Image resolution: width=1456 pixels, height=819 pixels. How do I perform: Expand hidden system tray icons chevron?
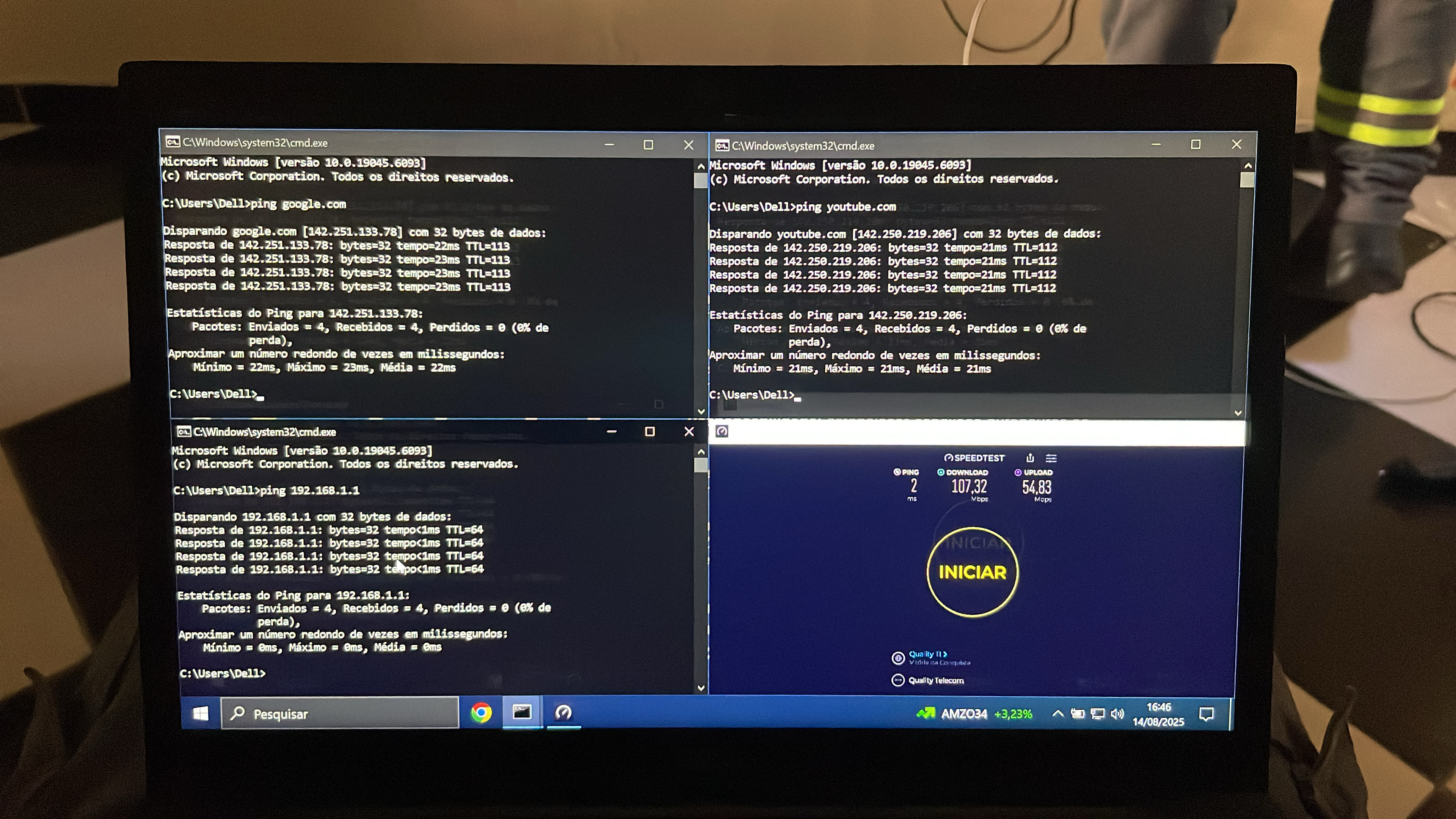(x=1057, y=714)
